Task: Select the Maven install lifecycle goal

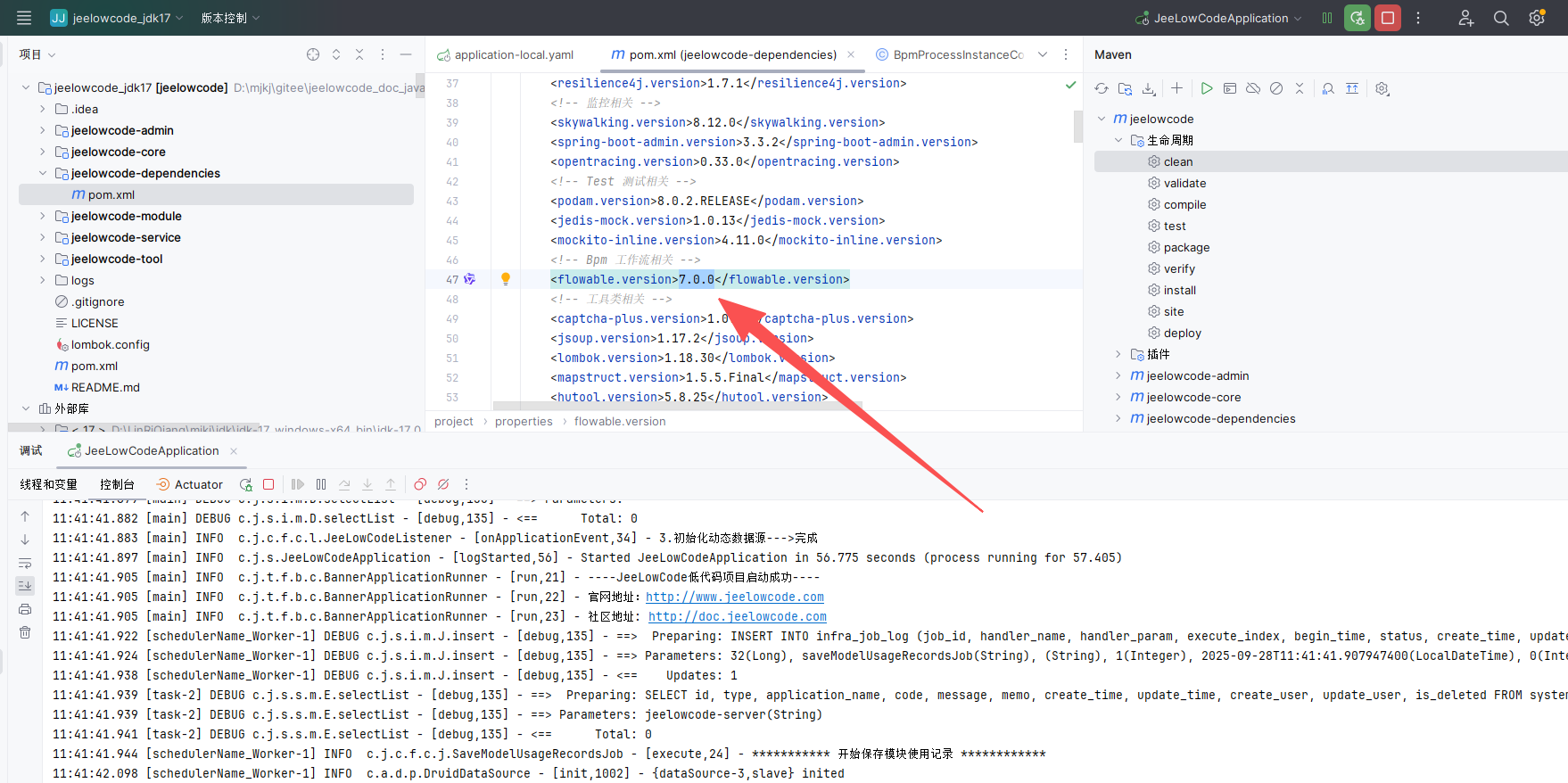Action: (x=1179, y=290)
